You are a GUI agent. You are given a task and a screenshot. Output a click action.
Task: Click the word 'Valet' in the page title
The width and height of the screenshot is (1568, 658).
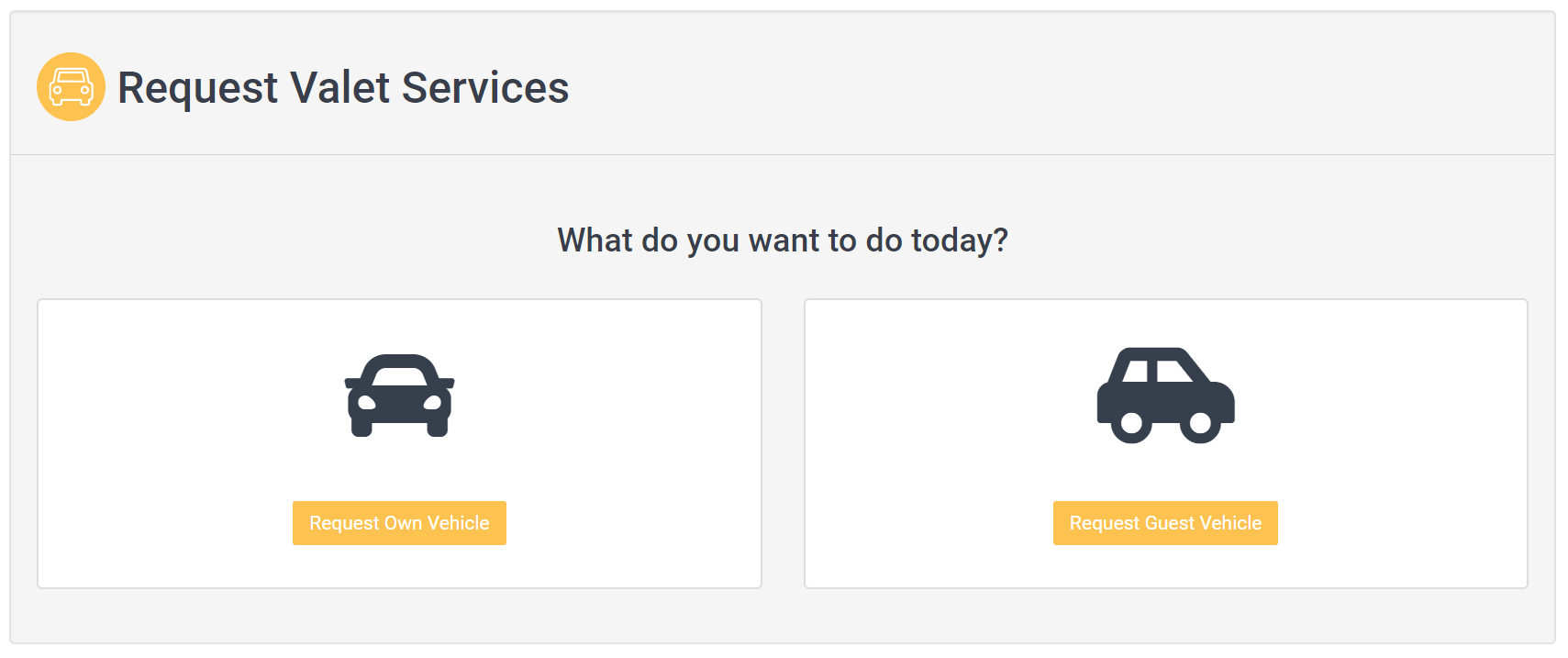(340, 88)
